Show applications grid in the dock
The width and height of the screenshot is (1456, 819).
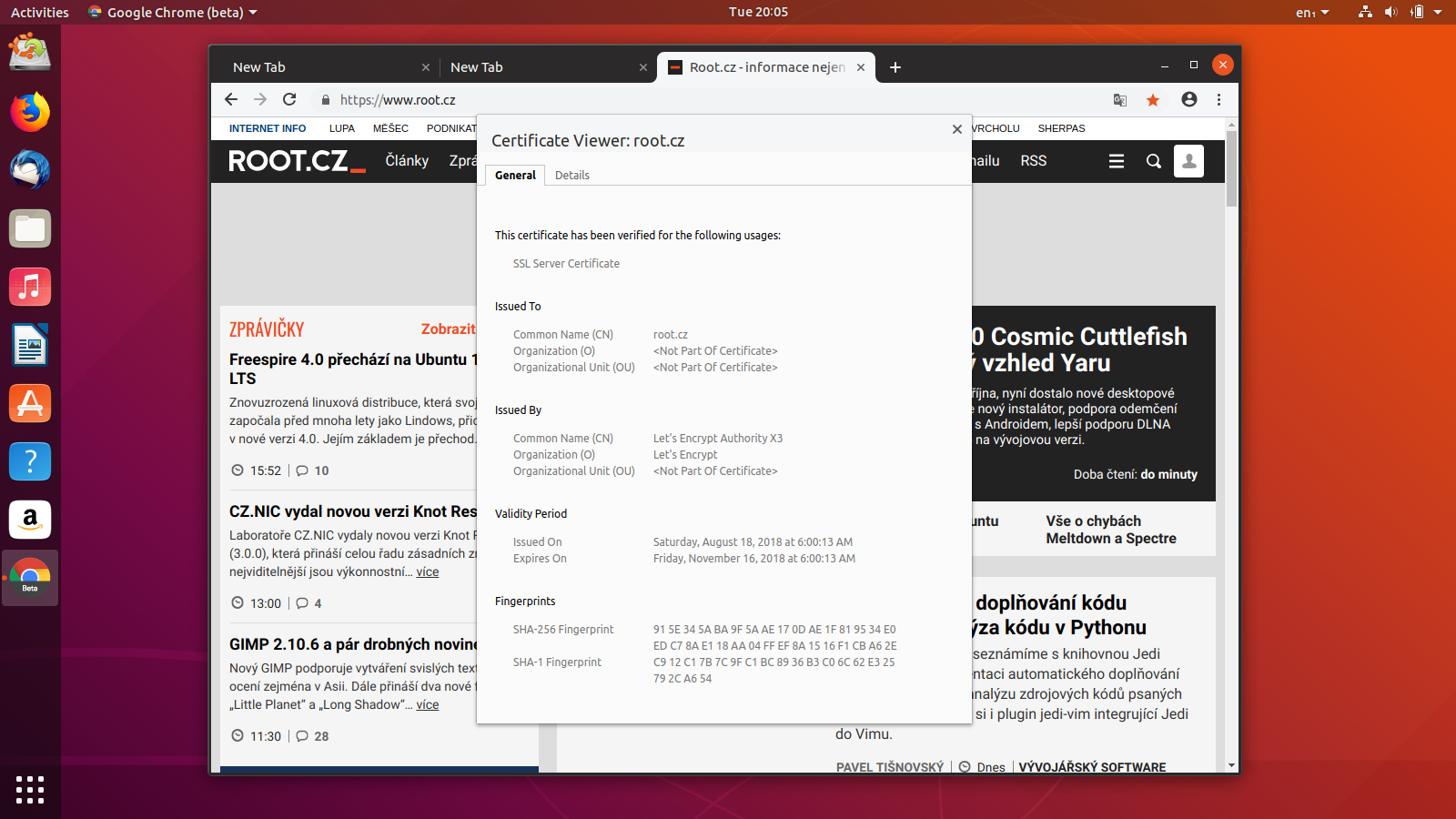tap(30, 789)
